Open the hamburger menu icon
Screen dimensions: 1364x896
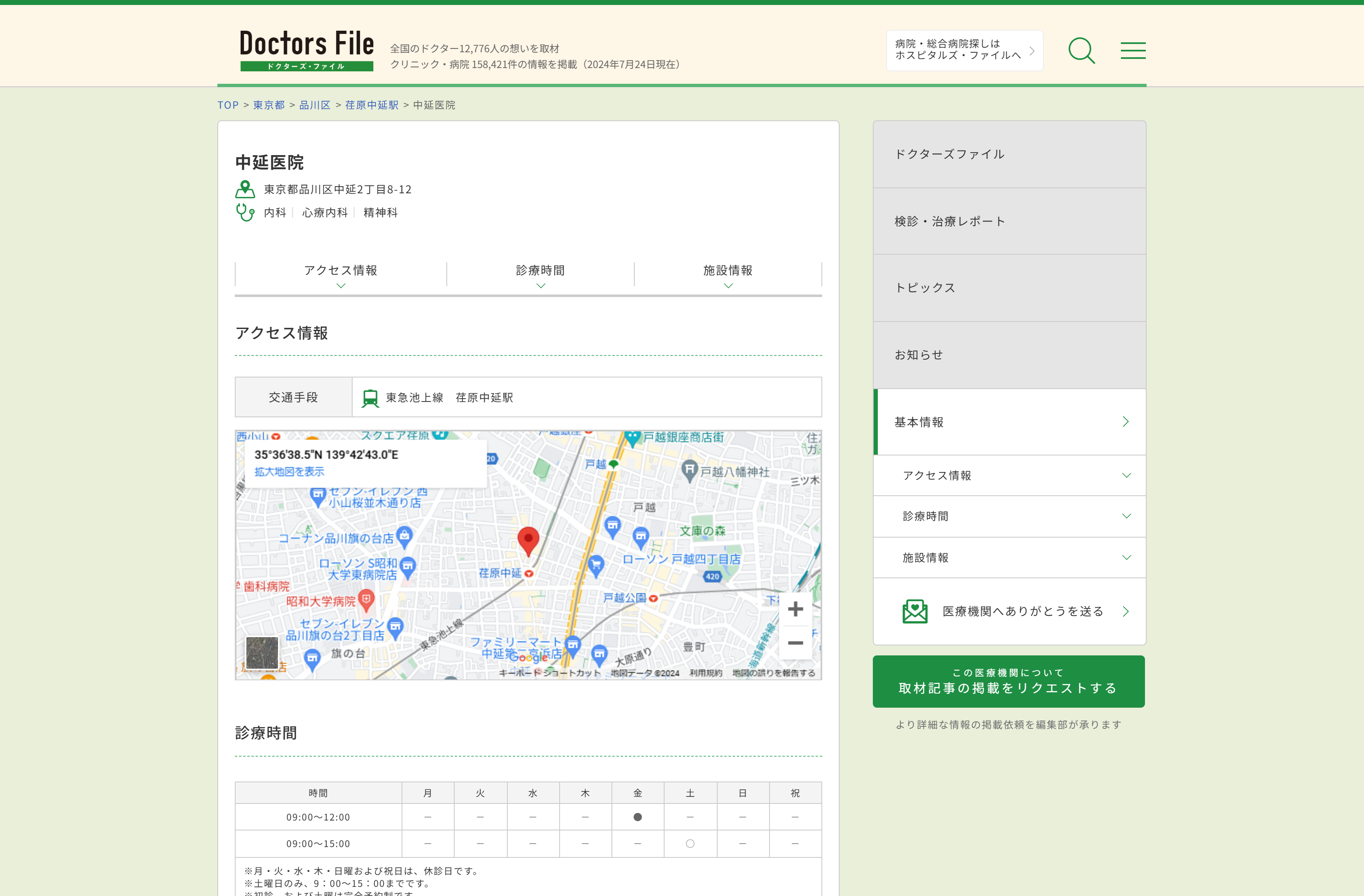(x=1133, y=51)
